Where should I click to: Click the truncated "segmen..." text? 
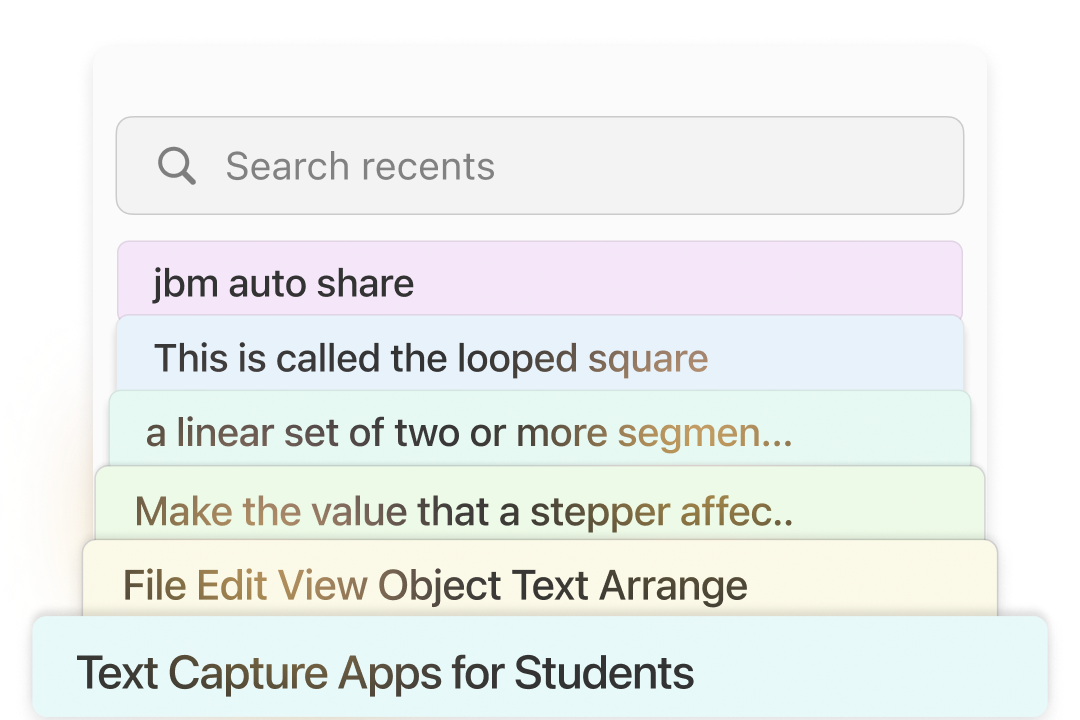pos(705,434)
